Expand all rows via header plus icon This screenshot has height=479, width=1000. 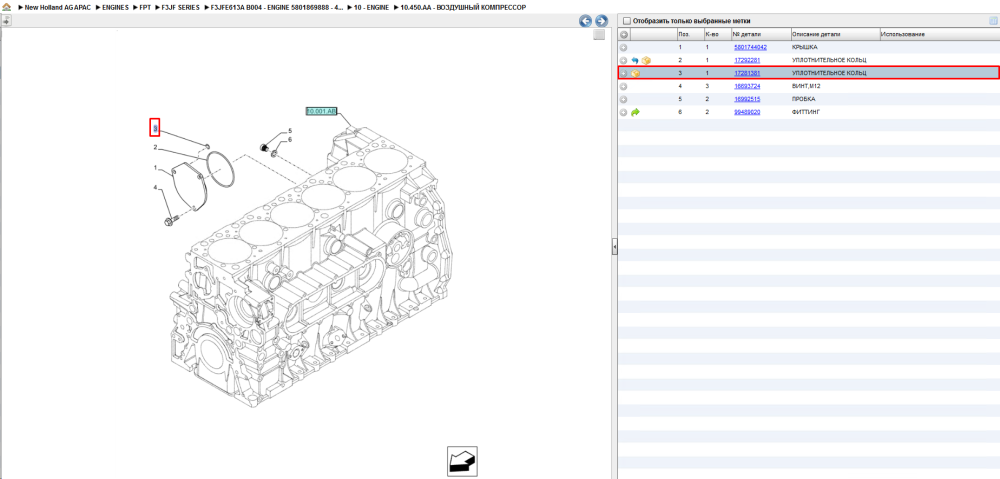tap(624, 34)
